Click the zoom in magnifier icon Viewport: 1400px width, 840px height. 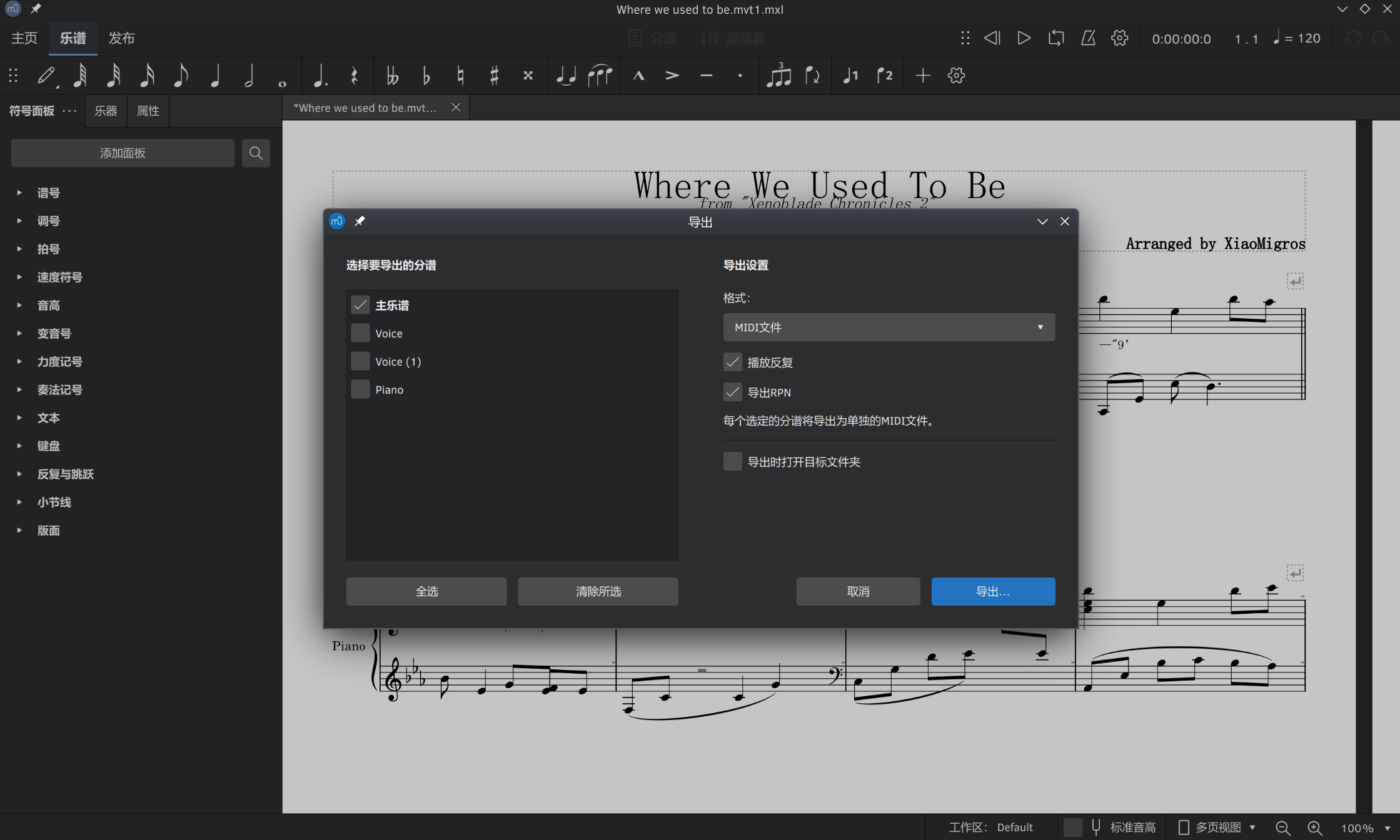[1315, 827]
